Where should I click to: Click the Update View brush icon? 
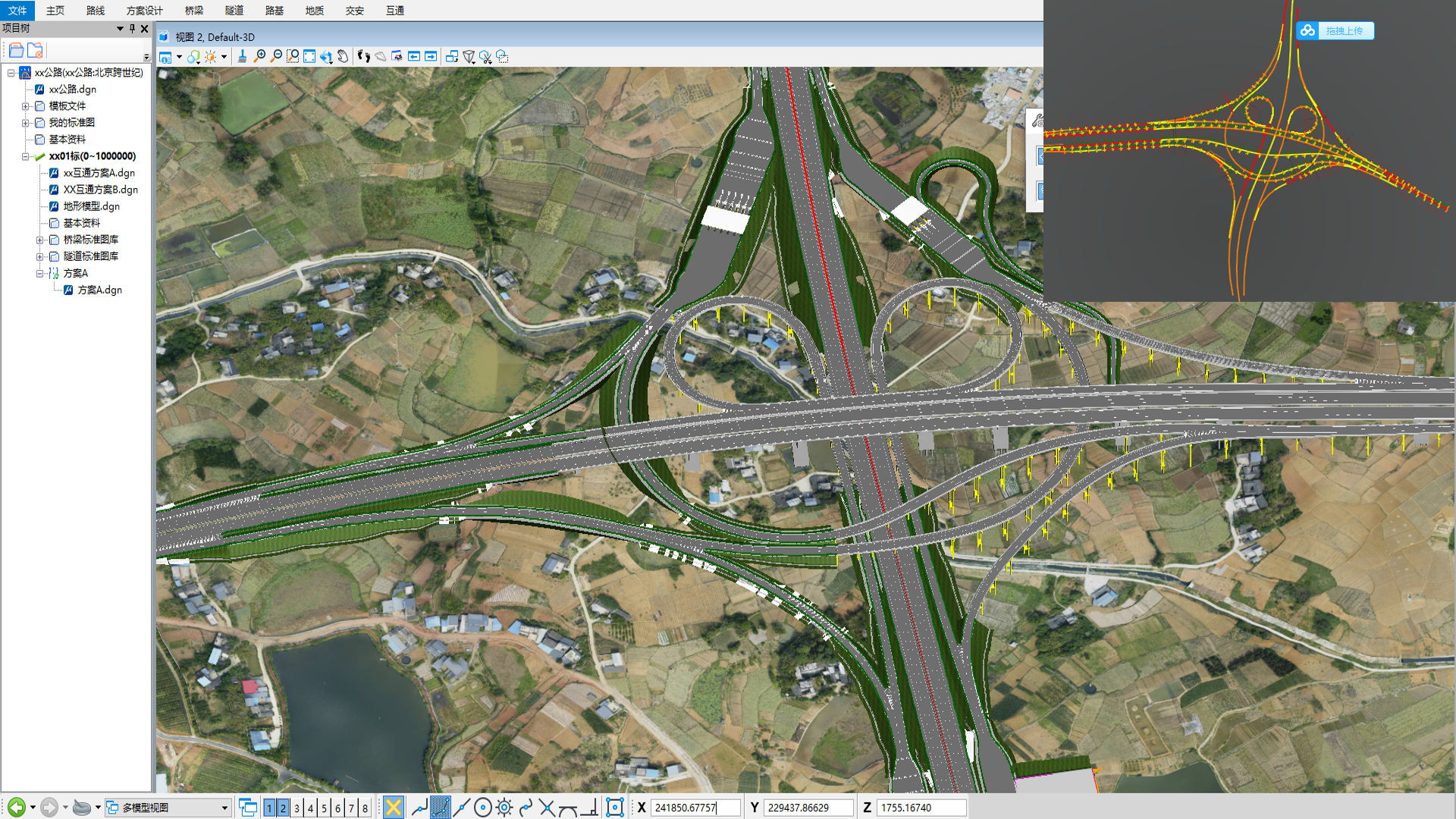tap(242, 57)
